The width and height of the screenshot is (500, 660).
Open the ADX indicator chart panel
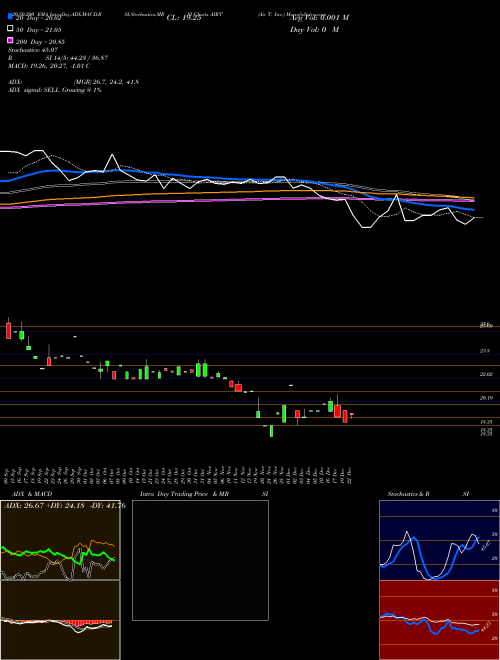pos(60,540)
